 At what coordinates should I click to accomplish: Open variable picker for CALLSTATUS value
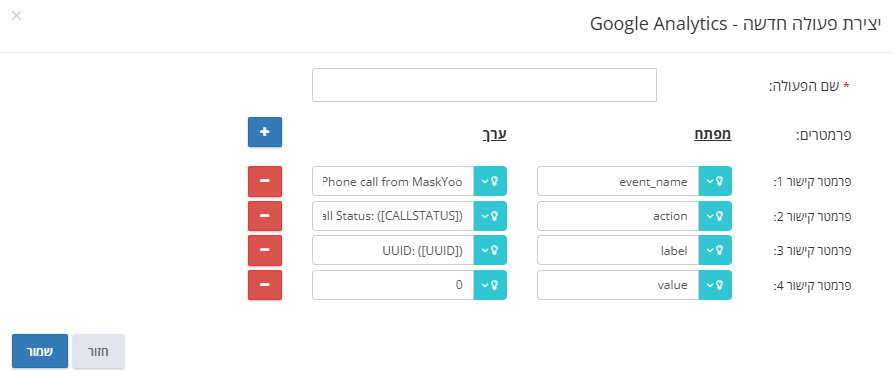point(490,216)
